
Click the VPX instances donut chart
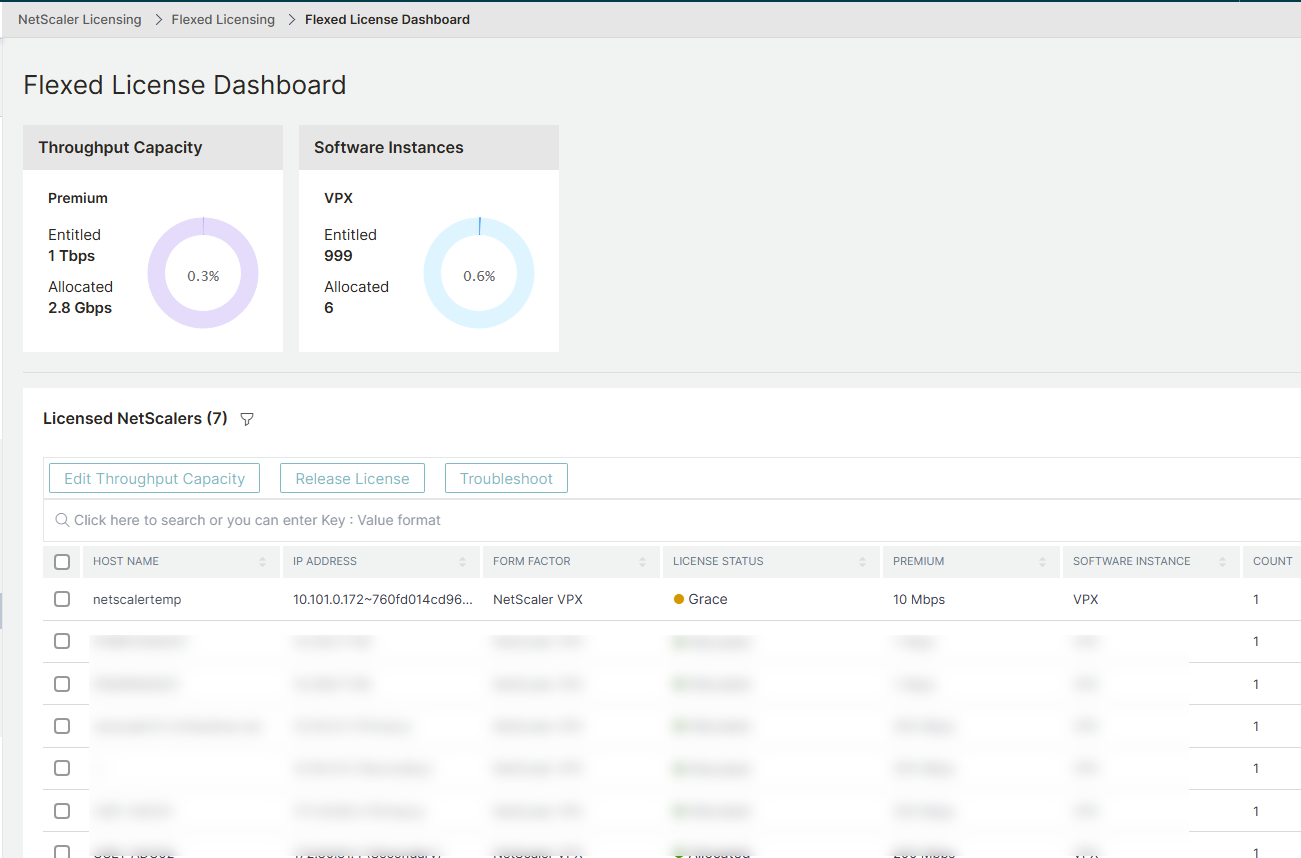[x=479, y=275]
